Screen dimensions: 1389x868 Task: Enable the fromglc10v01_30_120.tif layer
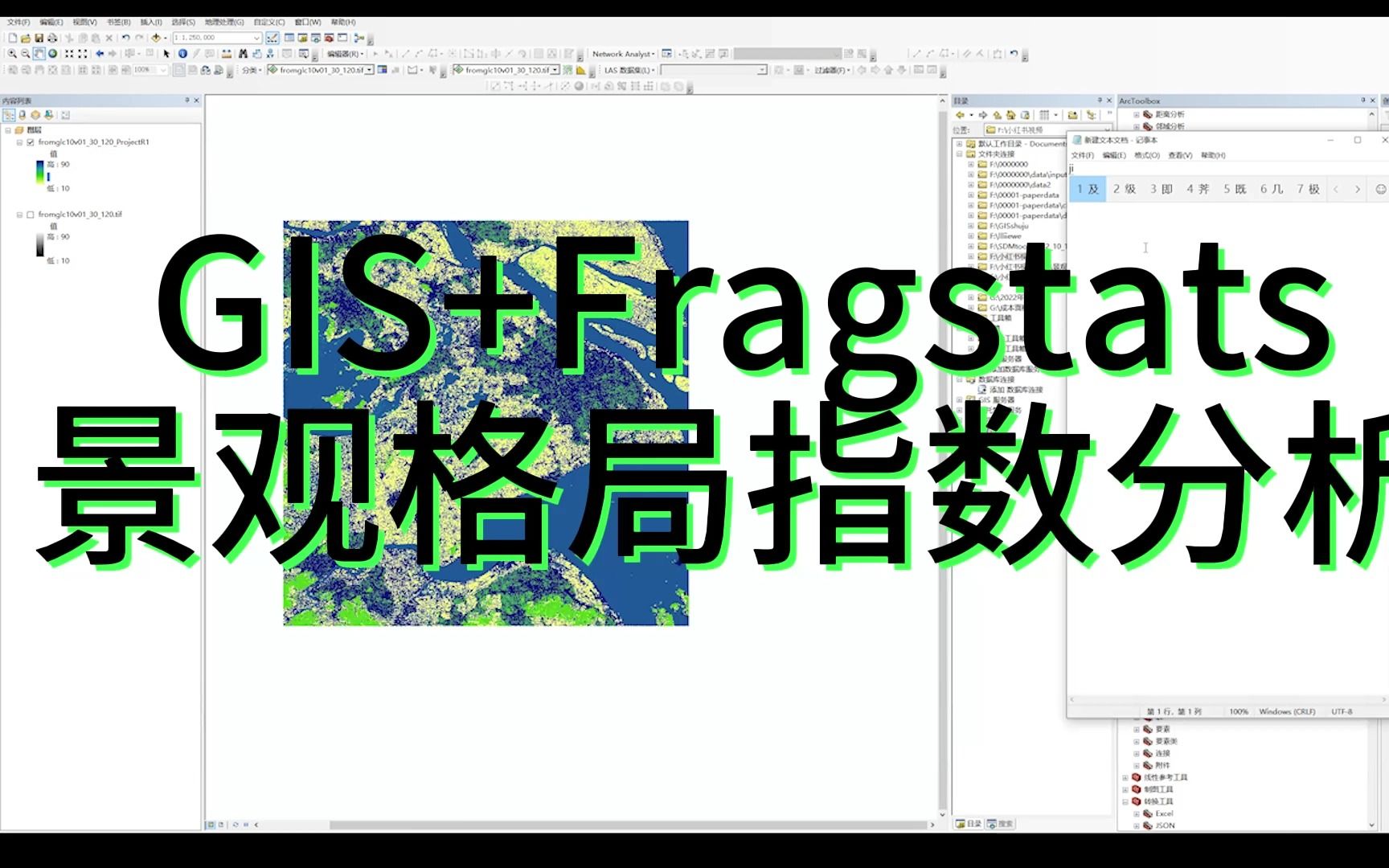[x=30, y=215]
